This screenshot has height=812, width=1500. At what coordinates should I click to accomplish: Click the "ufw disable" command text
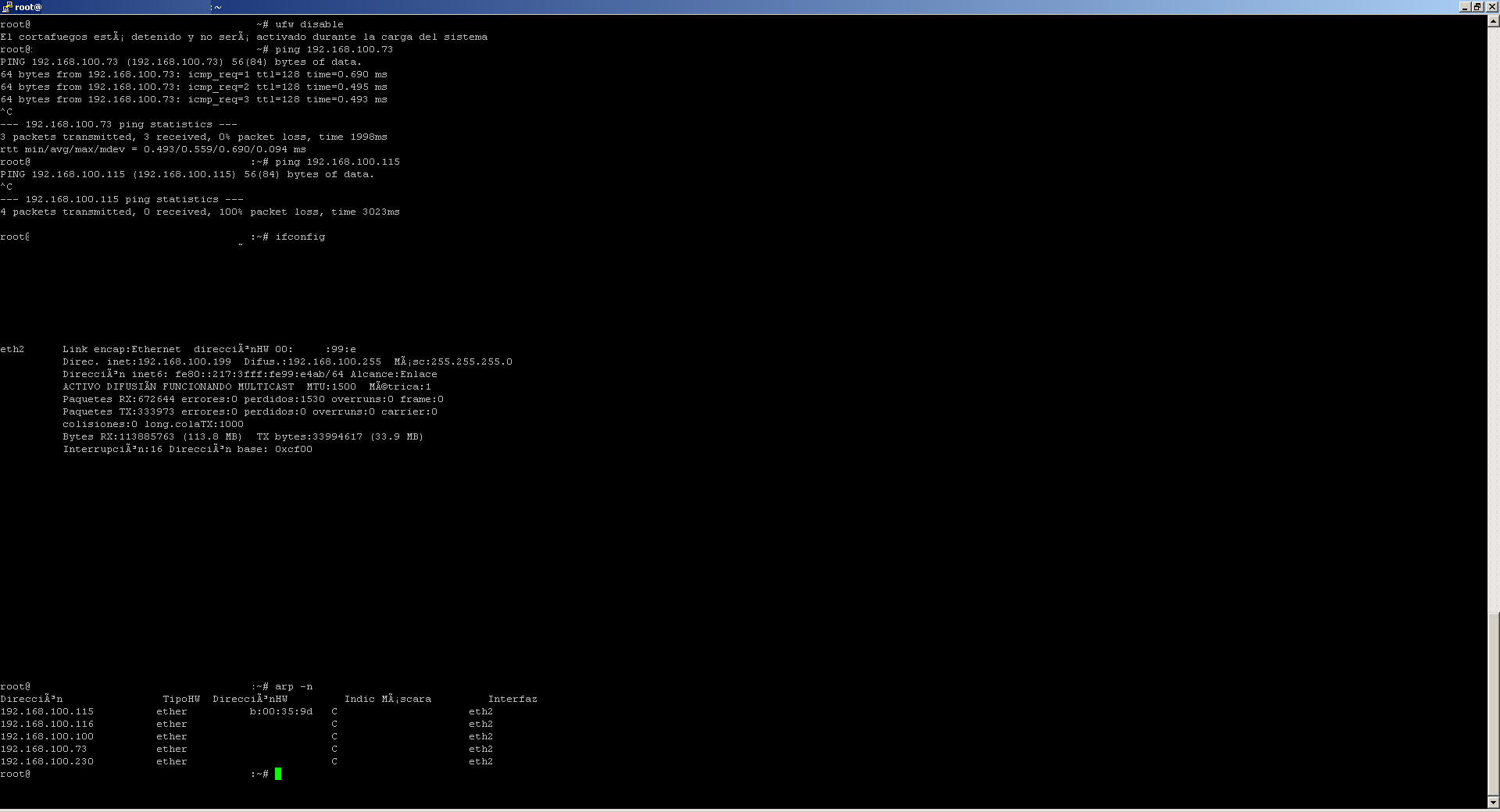pos(309,24)
